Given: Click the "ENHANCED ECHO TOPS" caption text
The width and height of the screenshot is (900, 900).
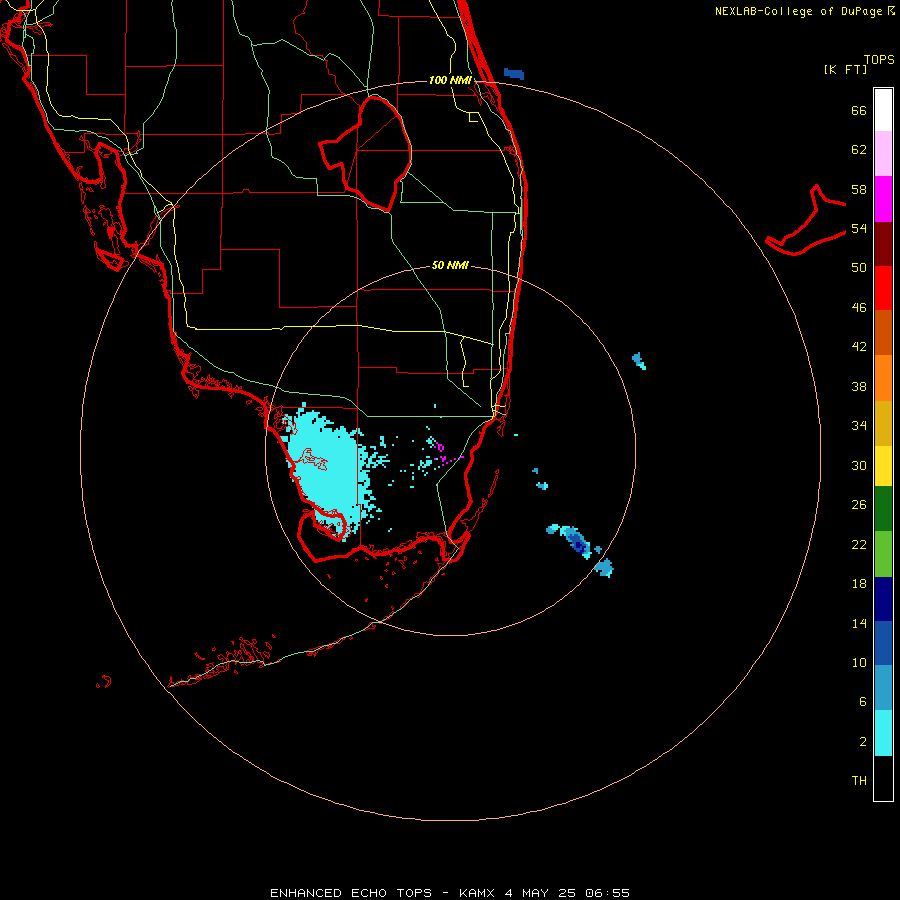Looking at the screenshot, I should tap(351, 893).
